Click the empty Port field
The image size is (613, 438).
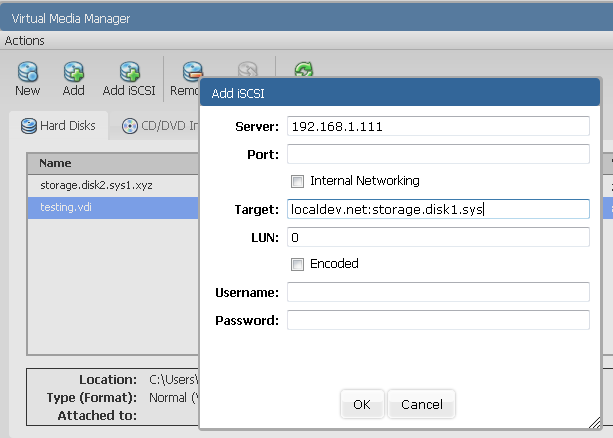point(438,154)
